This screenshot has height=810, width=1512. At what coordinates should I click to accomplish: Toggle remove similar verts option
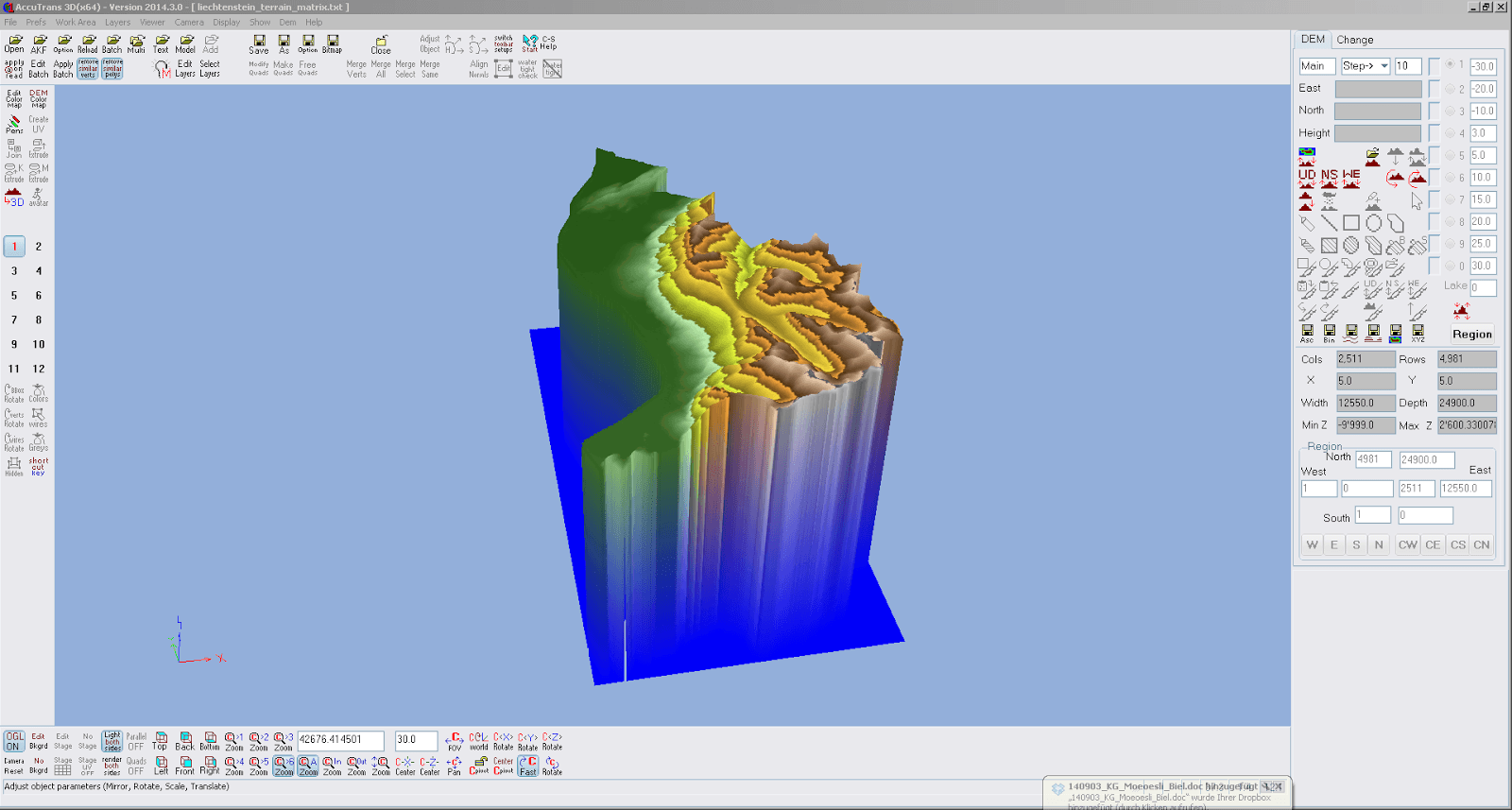88,68
